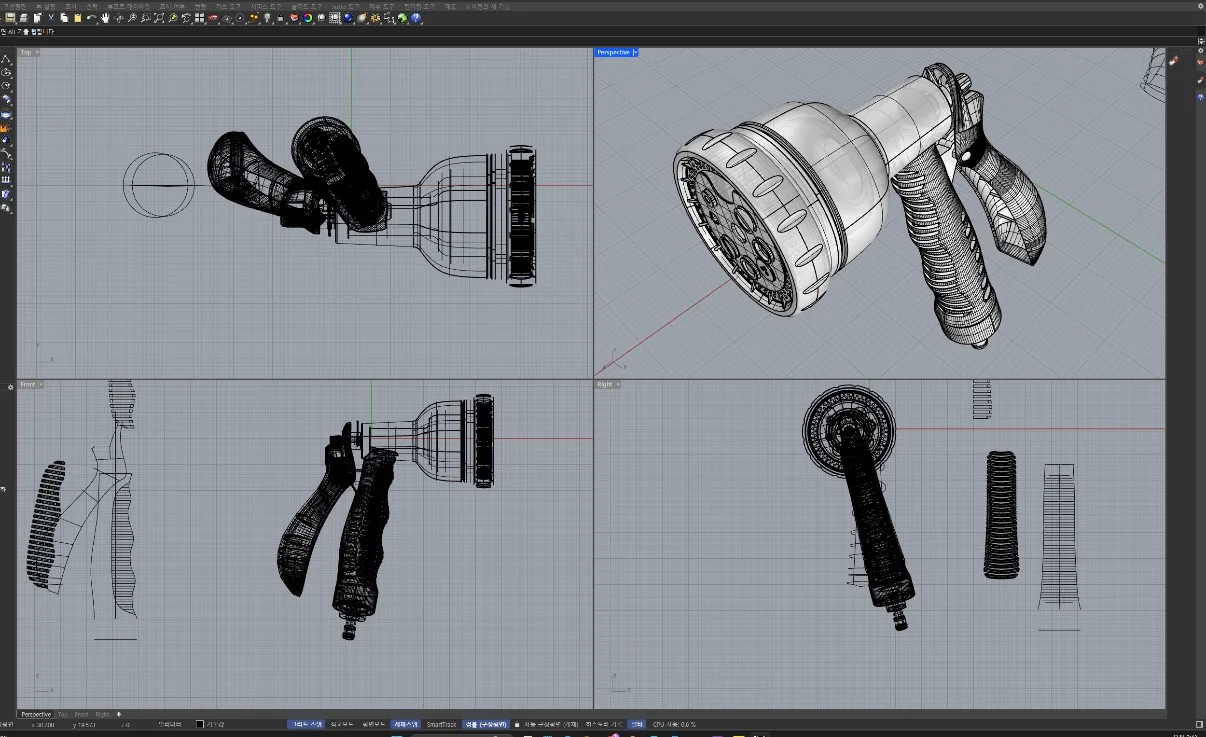Open the Top viewport title dropdown
This screenshot has width=1206, height=737.
coord(37,52)
